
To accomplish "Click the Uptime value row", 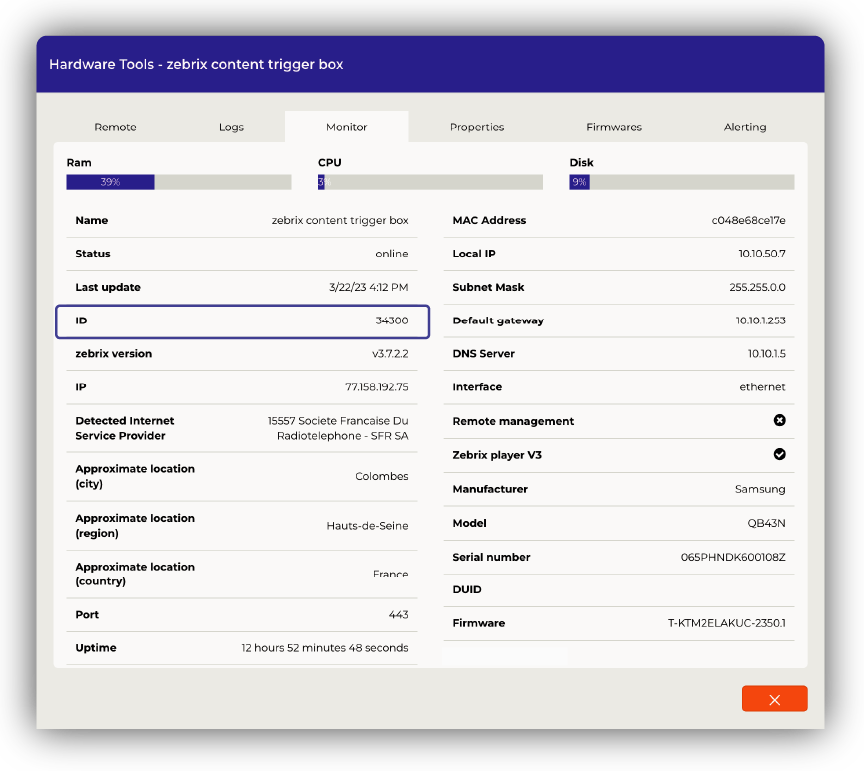I will click(324, 648).
